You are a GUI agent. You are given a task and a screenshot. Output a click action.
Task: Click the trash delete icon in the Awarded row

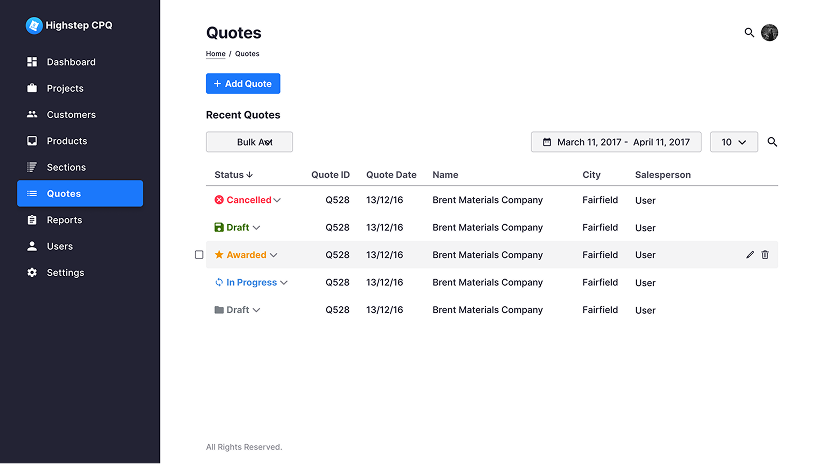(x=765, y=255)
